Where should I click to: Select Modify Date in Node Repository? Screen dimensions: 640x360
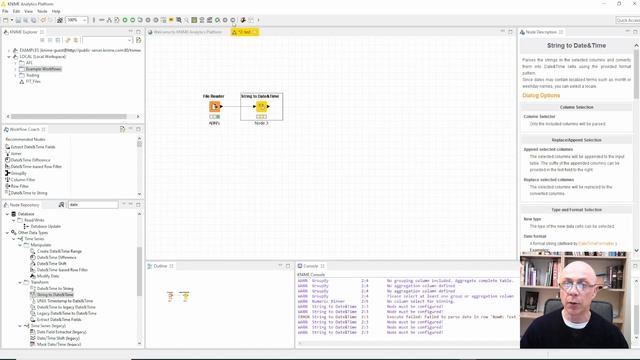48,276
